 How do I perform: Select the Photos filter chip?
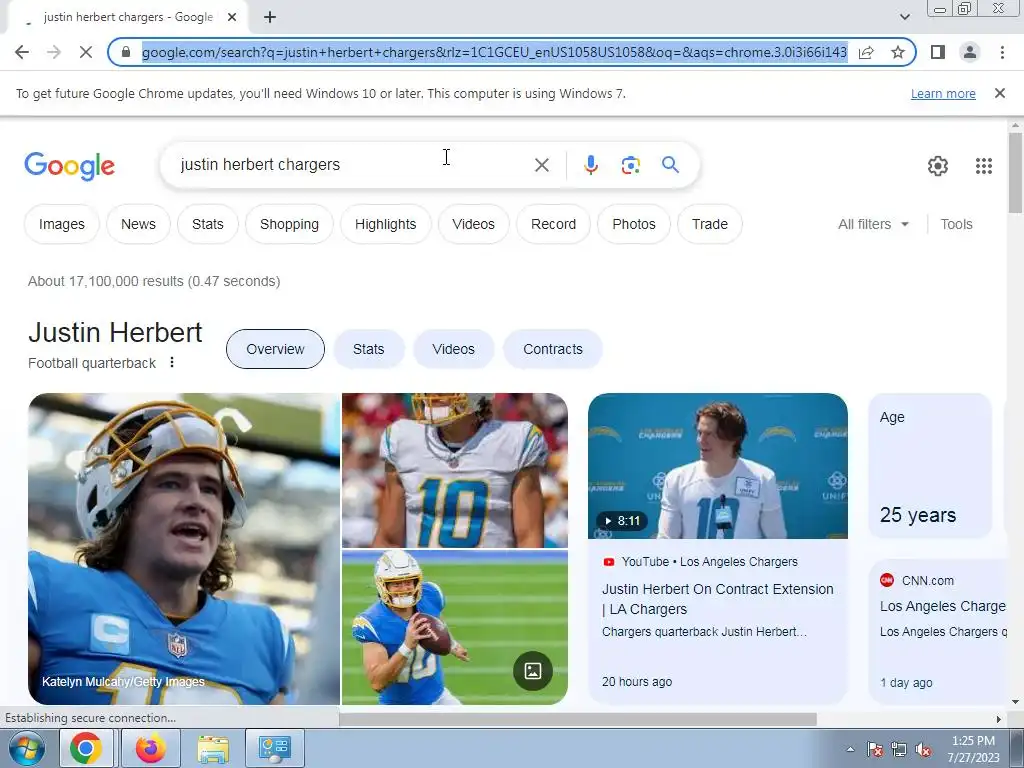[633, 224]
